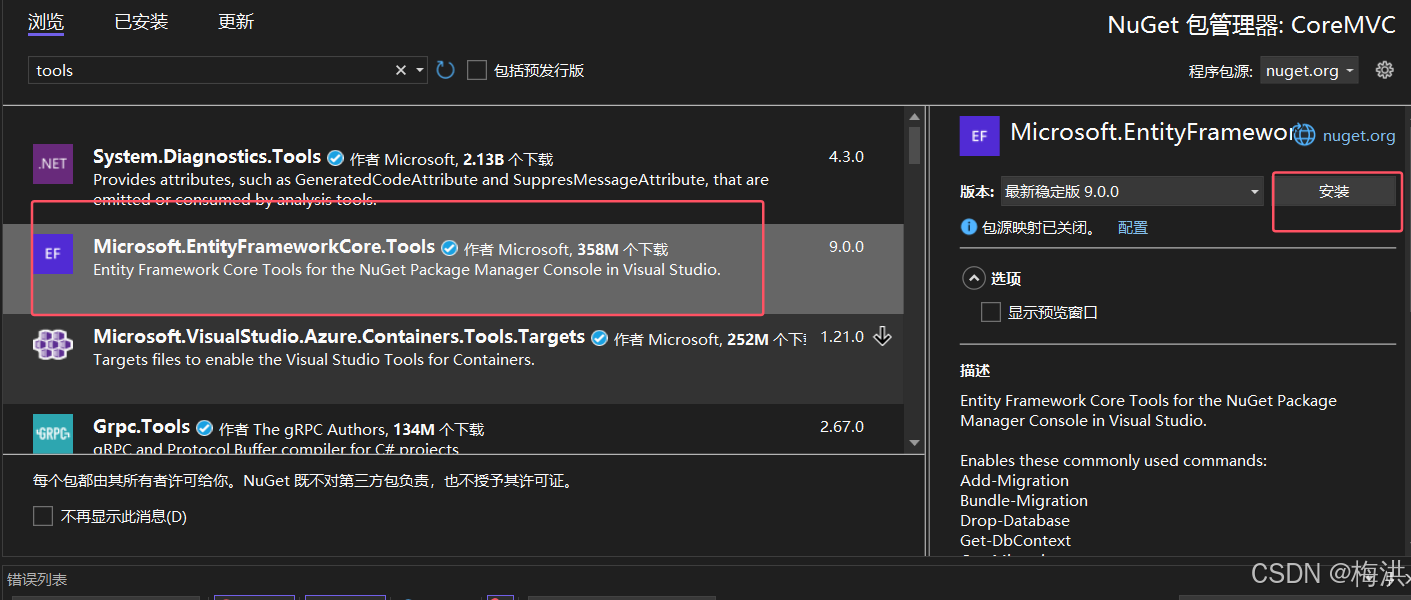Image resolution: width=1411 pixels, height=600 pixels.
Task: Click the Drop-Database command text
Action: [1015, 520]
